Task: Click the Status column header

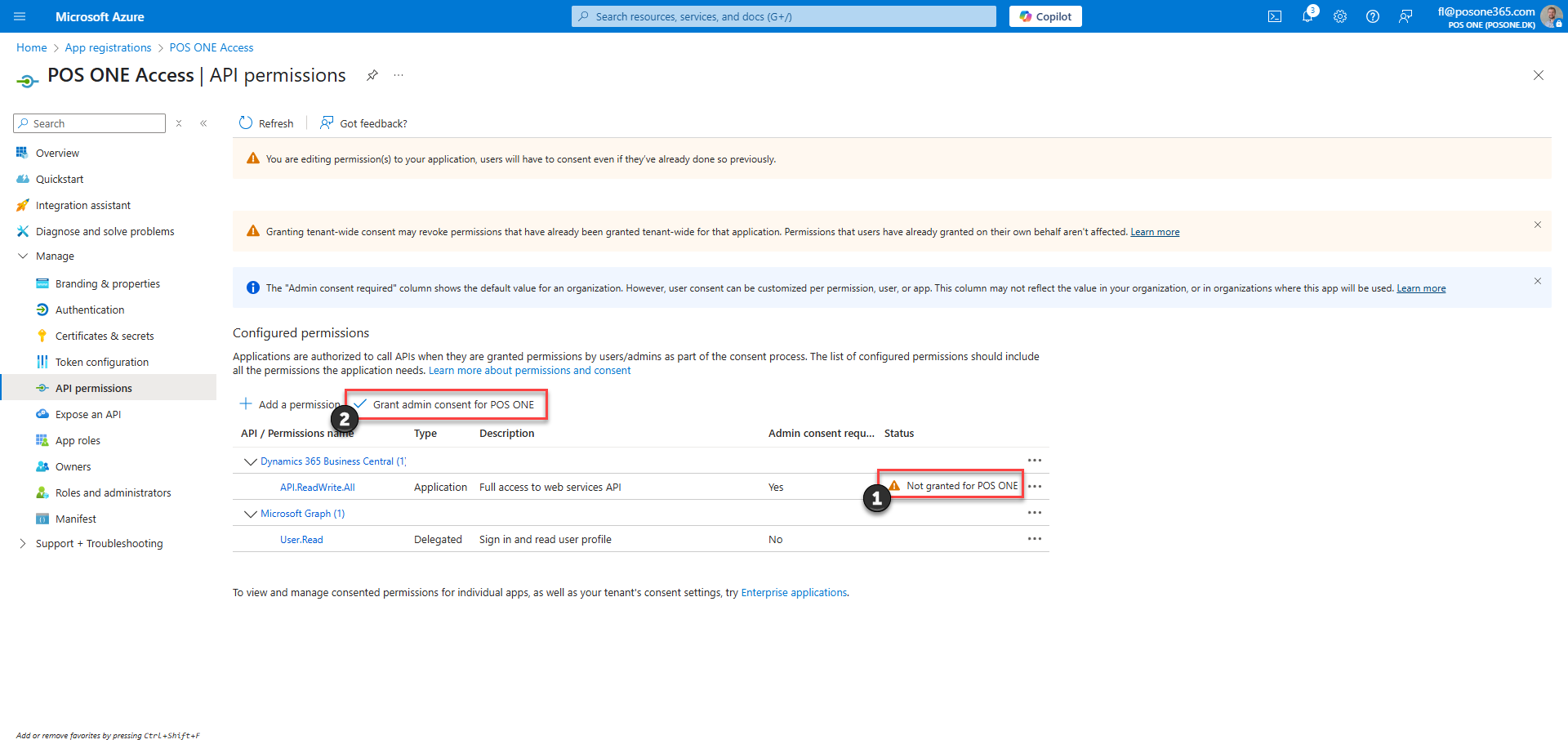Action: tap(899, 434)
